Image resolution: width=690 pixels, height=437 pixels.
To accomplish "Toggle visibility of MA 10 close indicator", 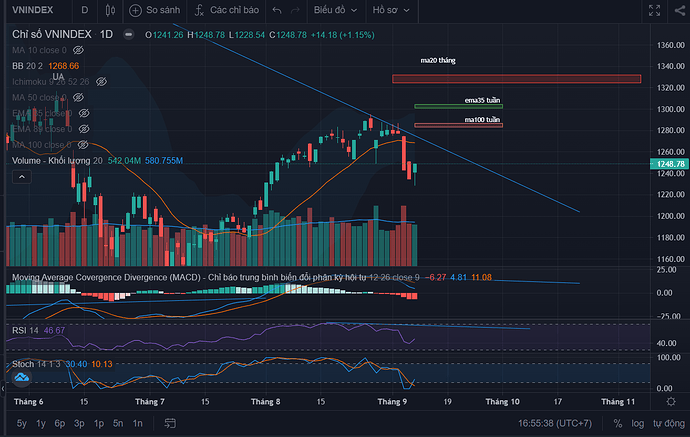I will [78, 50].
